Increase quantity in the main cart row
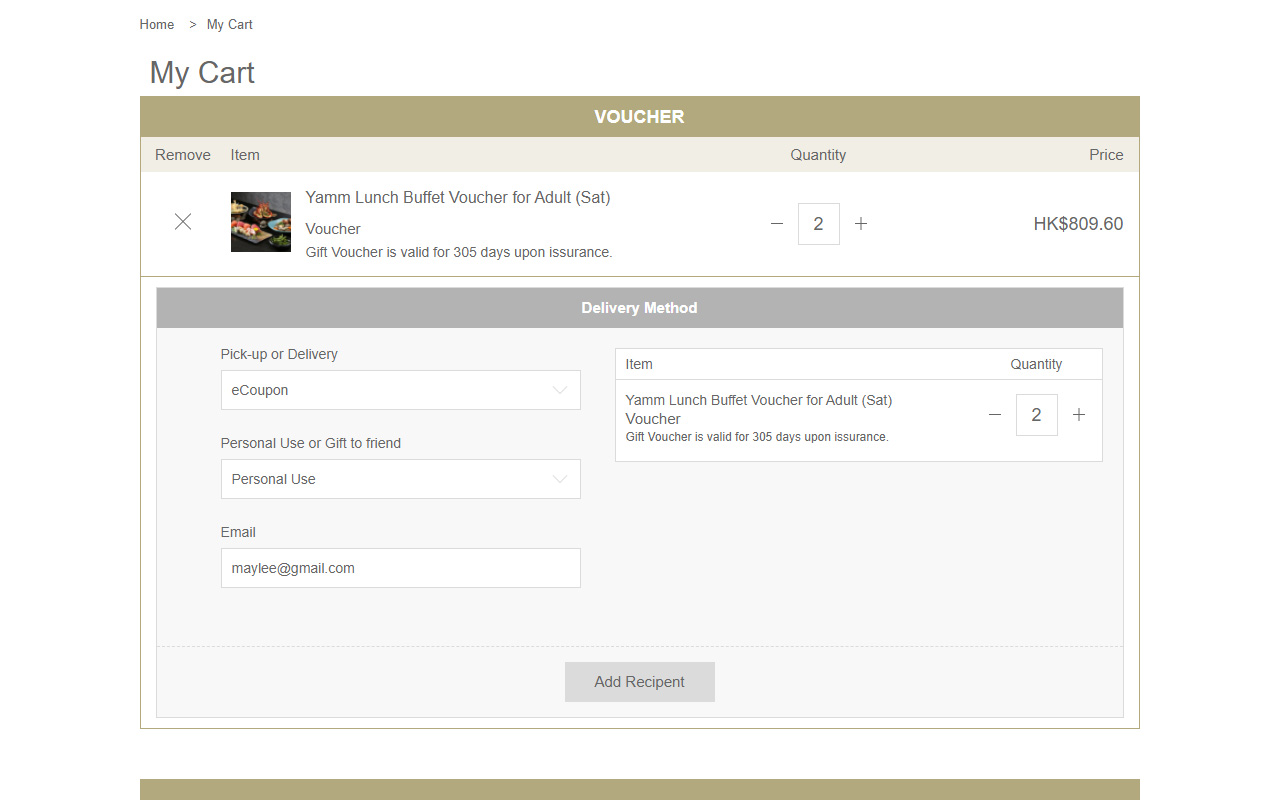The image size is (1280, 800). (x=861, y=224)
